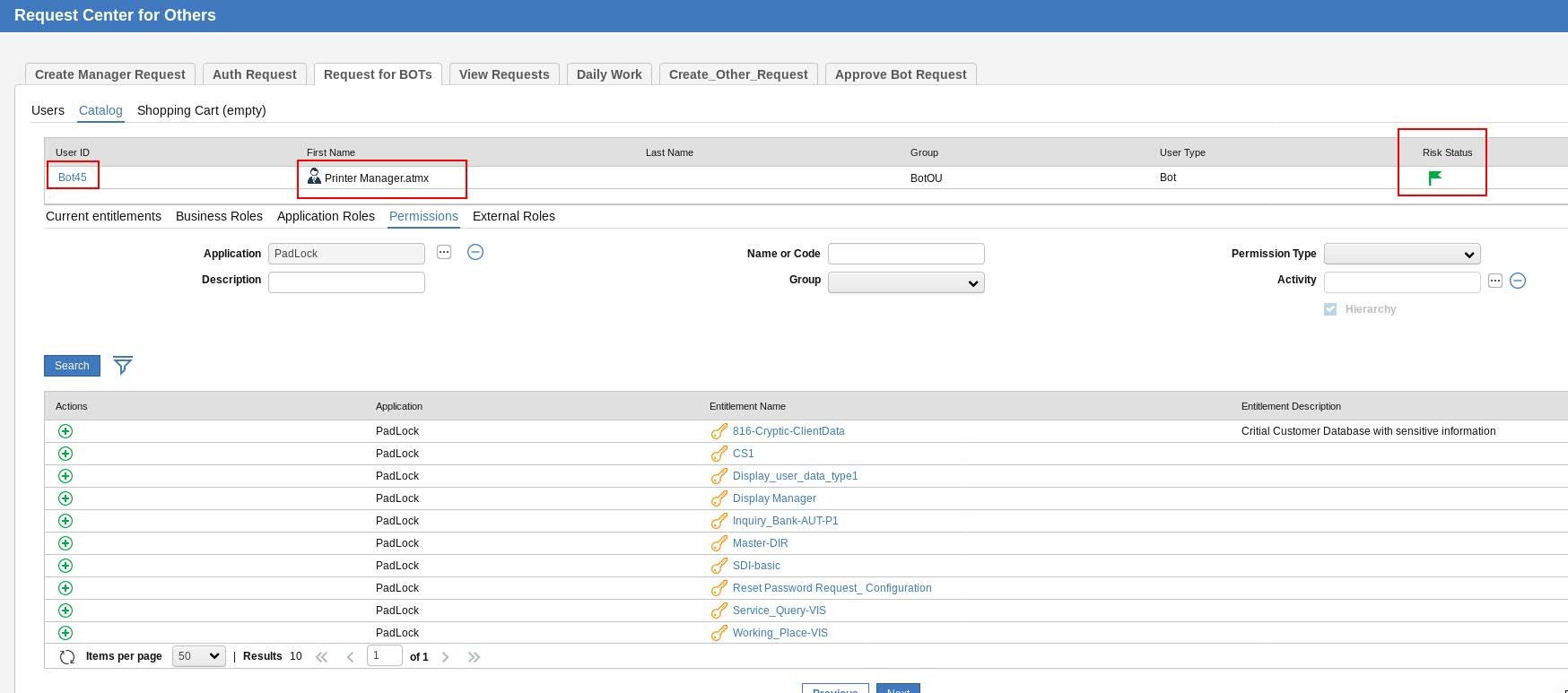Open the 816-Cryptic-ClientData entitlement link
This screenshot has height=693, width=1568.
point(788,431)
